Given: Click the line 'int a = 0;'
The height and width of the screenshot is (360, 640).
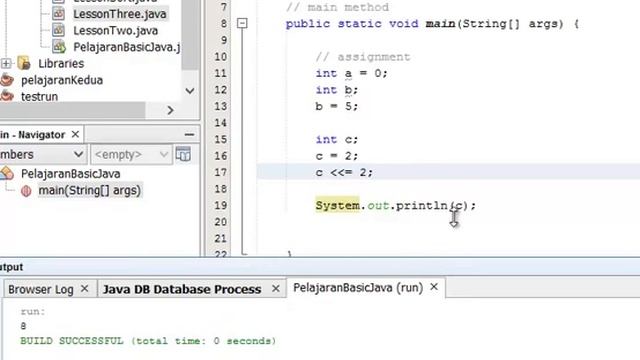Looking at the screenshot, I should click(351, 73).
